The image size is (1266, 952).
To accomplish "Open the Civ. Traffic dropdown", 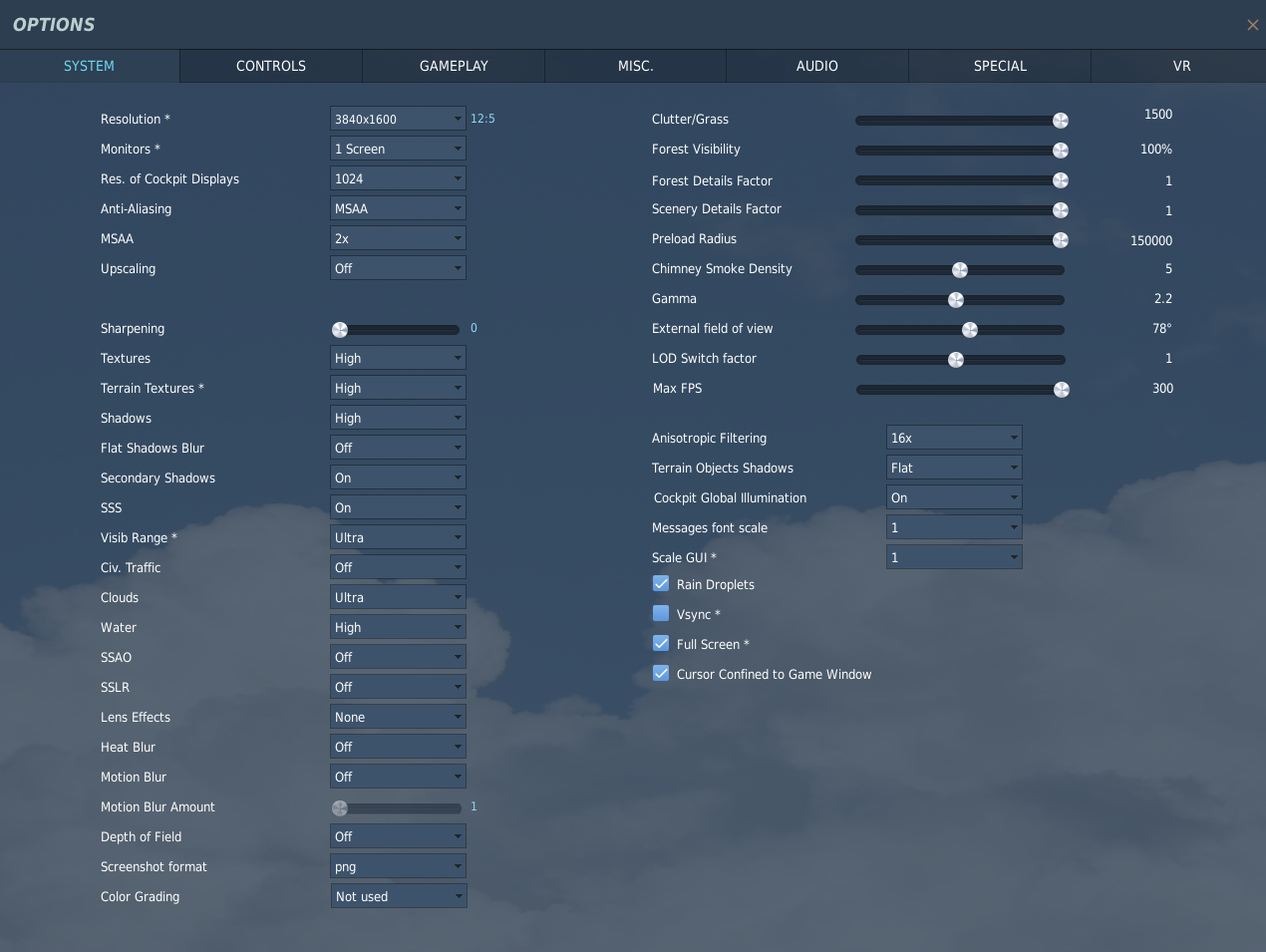I will (x=398, y=567).
